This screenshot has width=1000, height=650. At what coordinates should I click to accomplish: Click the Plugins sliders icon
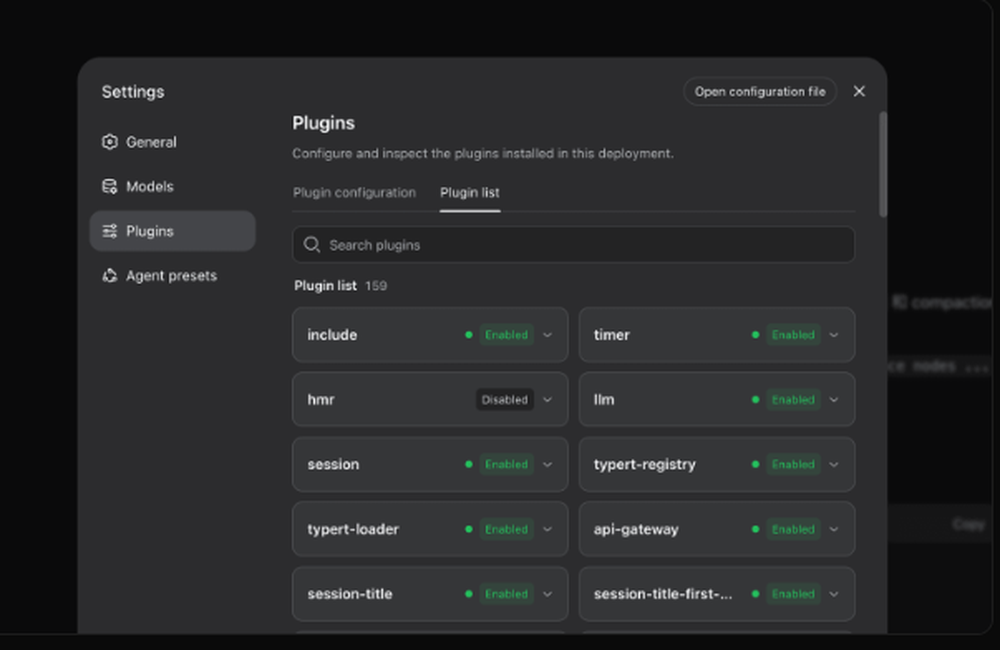pyautogui.click(x=110, y=231)
